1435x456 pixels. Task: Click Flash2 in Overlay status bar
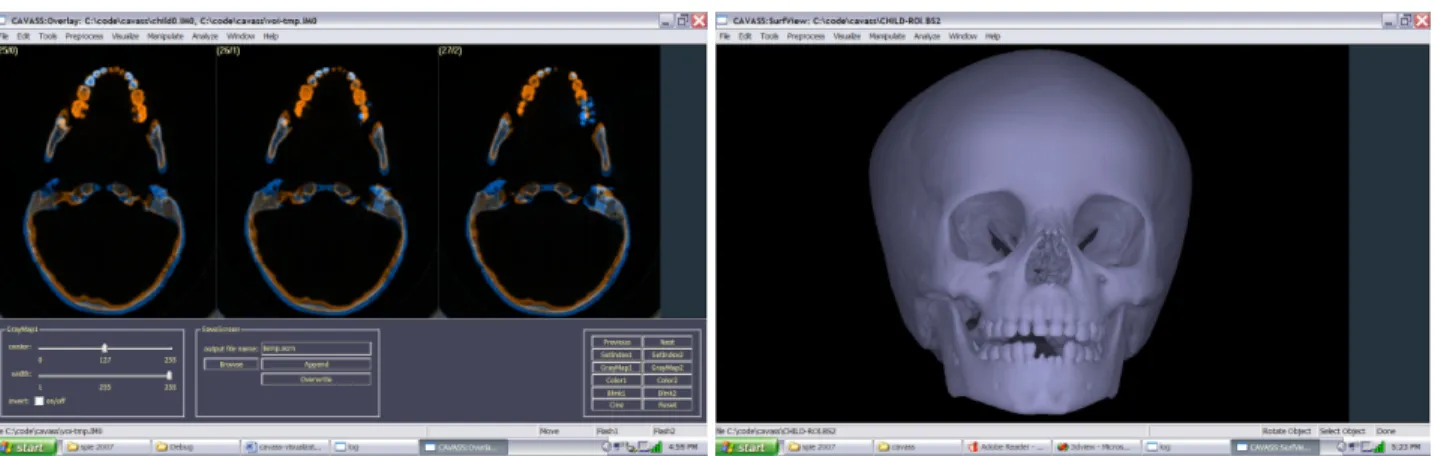coord(664,431)
